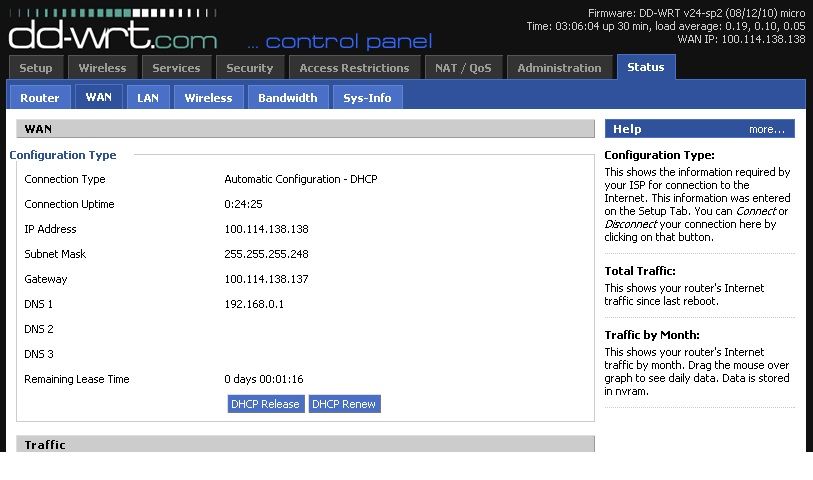The width and height of the screenshot is (813, 480).
Task: Open the NAT / QoS tab
Action: tap(463, 67)
